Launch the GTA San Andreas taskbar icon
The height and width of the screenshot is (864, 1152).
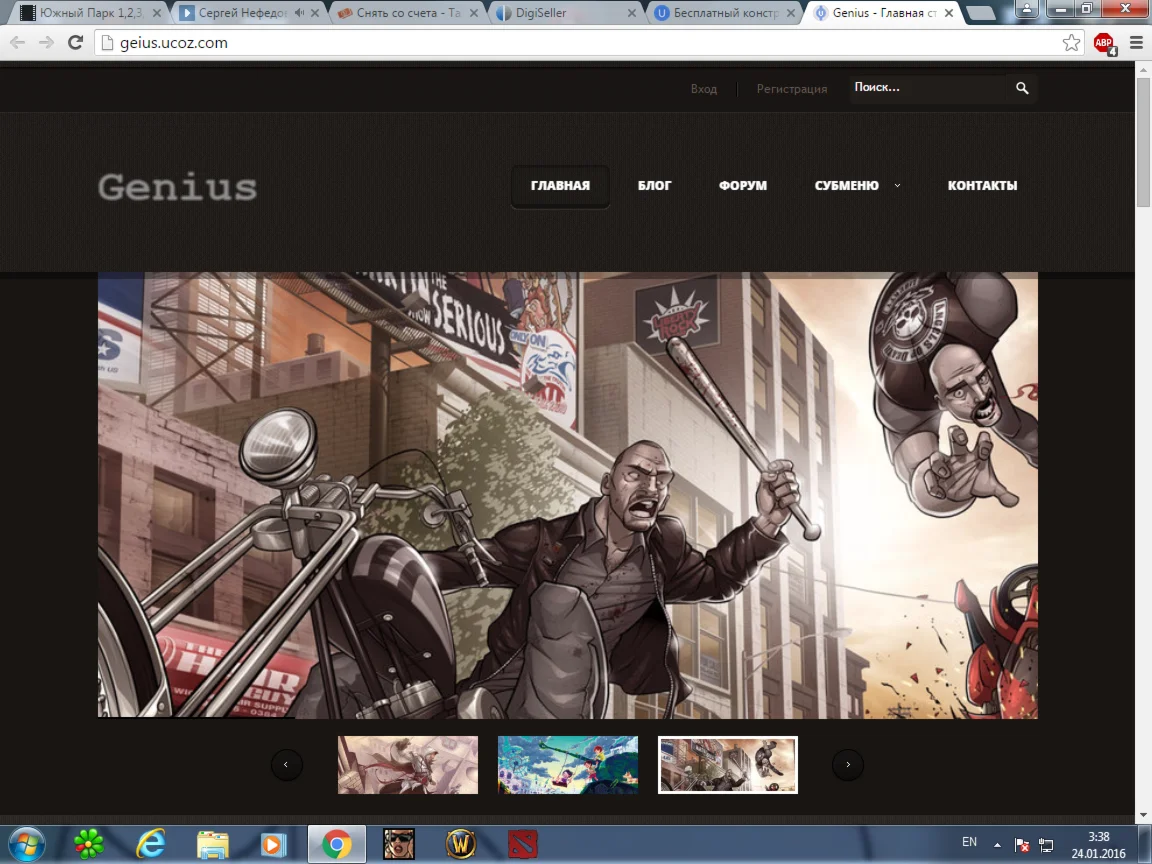399,844
